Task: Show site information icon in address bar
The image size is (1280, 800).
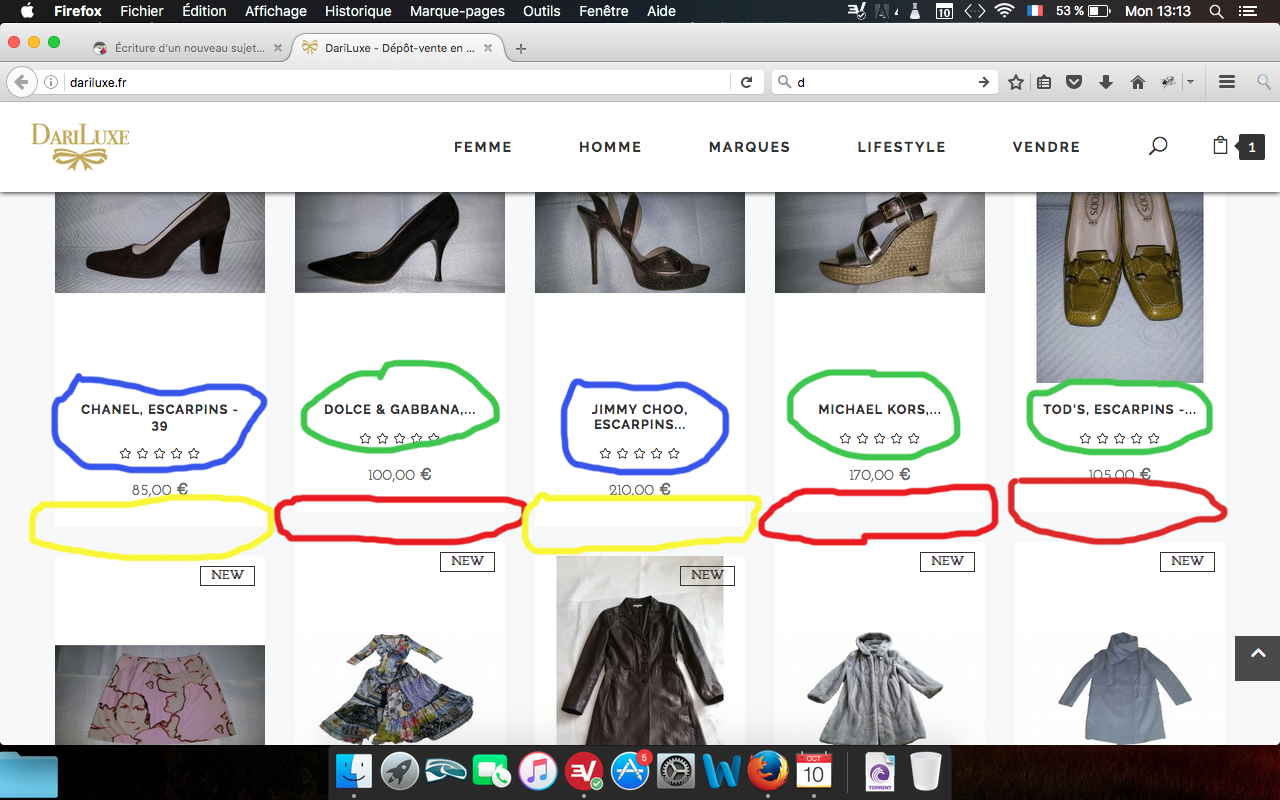Action: point(52,82)
